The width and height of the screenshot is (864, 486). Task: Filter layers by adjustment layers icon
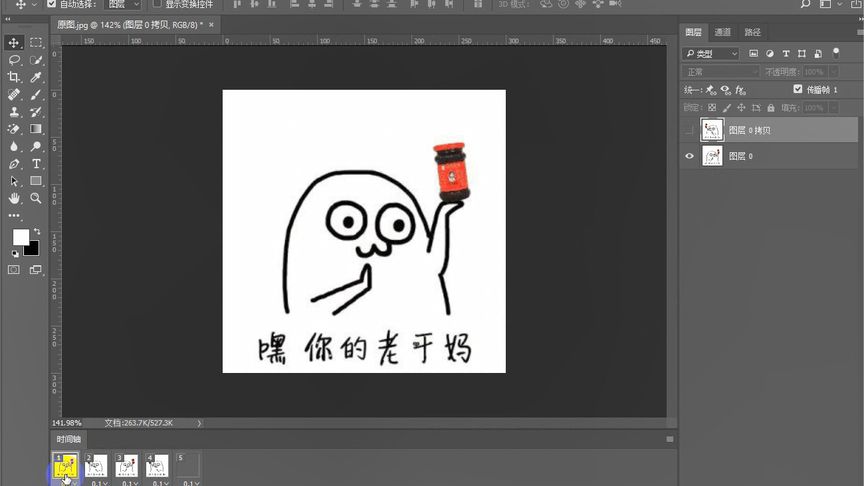[770, 53]
